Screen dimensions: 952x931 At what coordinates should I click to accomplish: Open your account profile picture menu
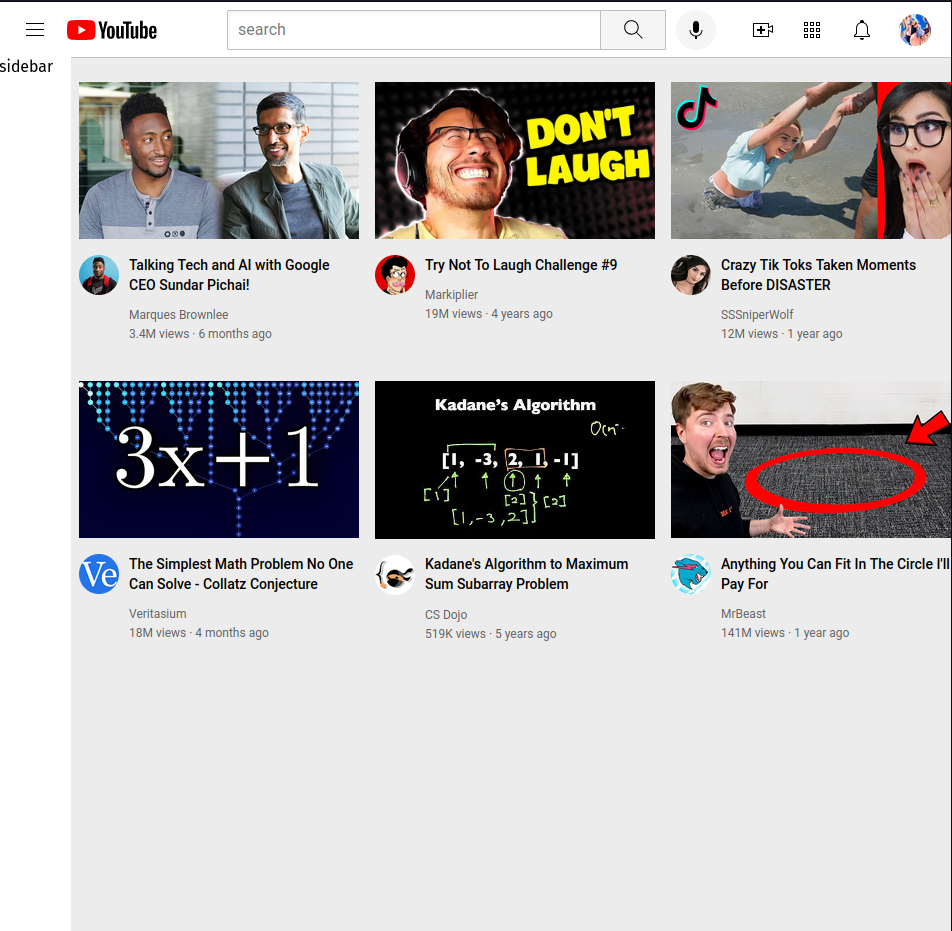(914, 30)
